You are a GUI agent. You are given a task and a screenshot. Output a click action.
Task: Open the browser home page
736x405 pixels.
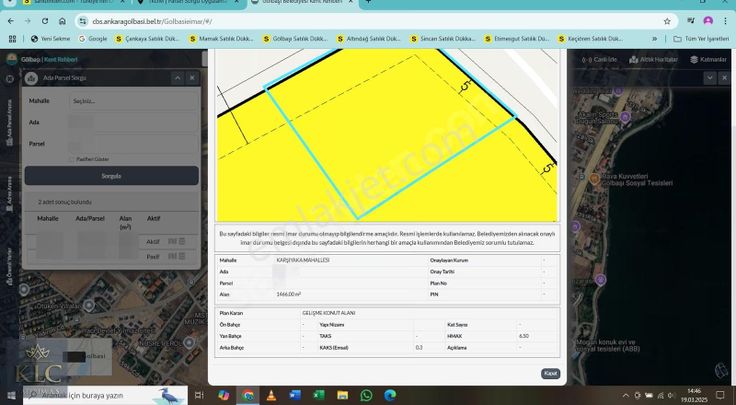[62, 21]
